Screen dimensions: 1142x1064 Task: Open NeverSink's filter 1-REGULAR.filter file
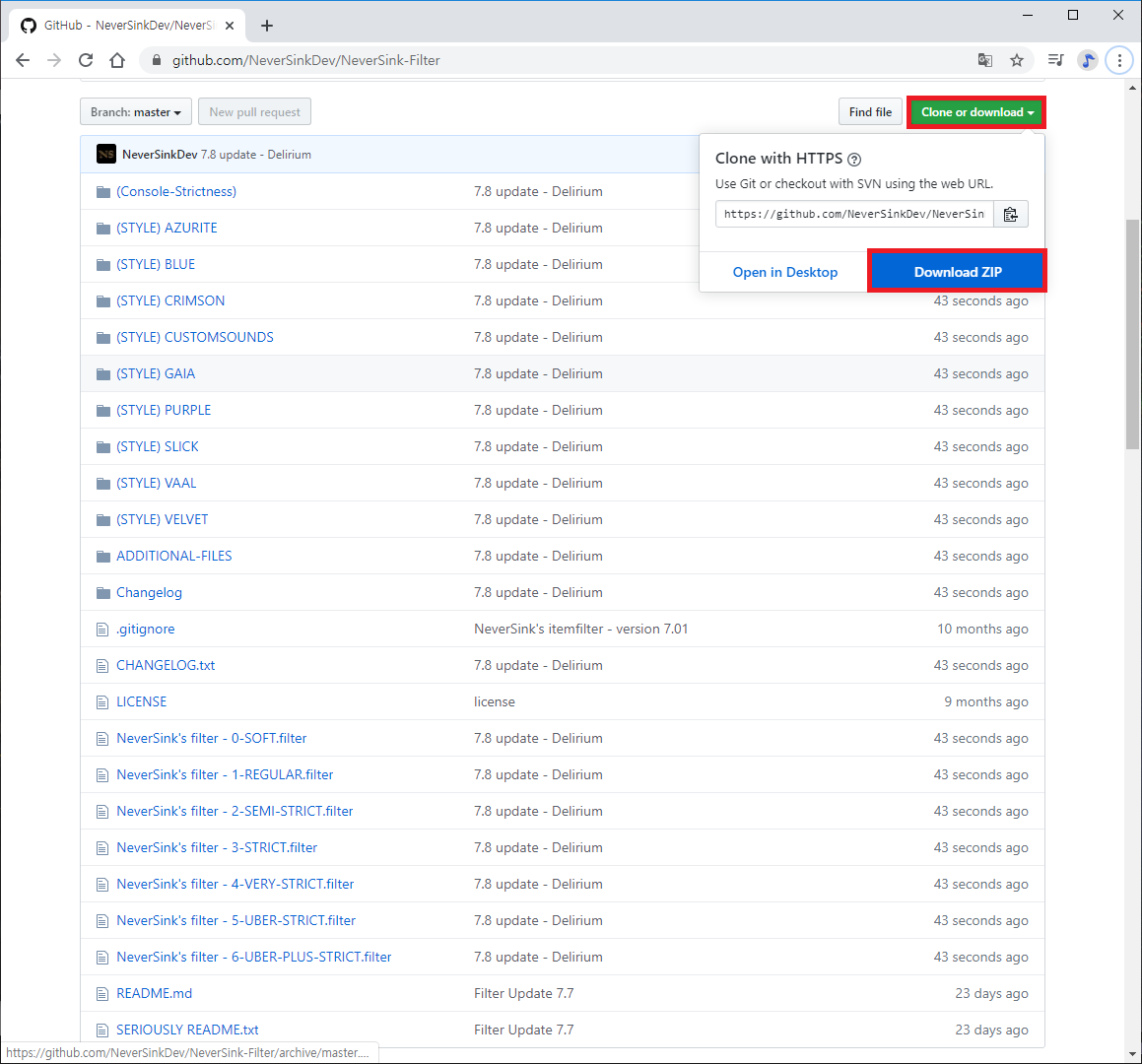click(225, 774)
